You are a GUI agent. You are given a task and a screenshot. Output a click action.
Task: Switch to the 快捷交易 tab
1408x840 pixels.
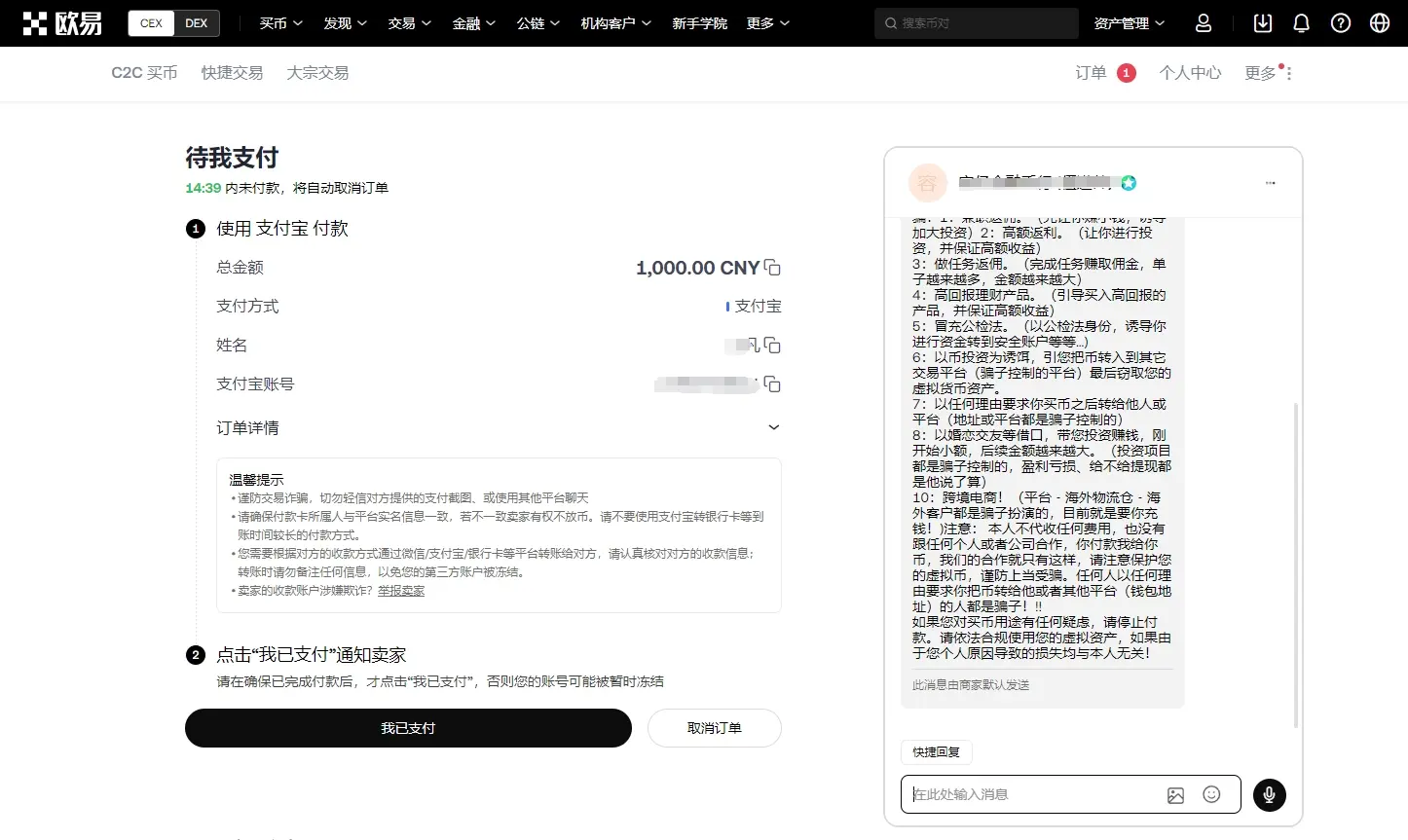pos(232,72)
